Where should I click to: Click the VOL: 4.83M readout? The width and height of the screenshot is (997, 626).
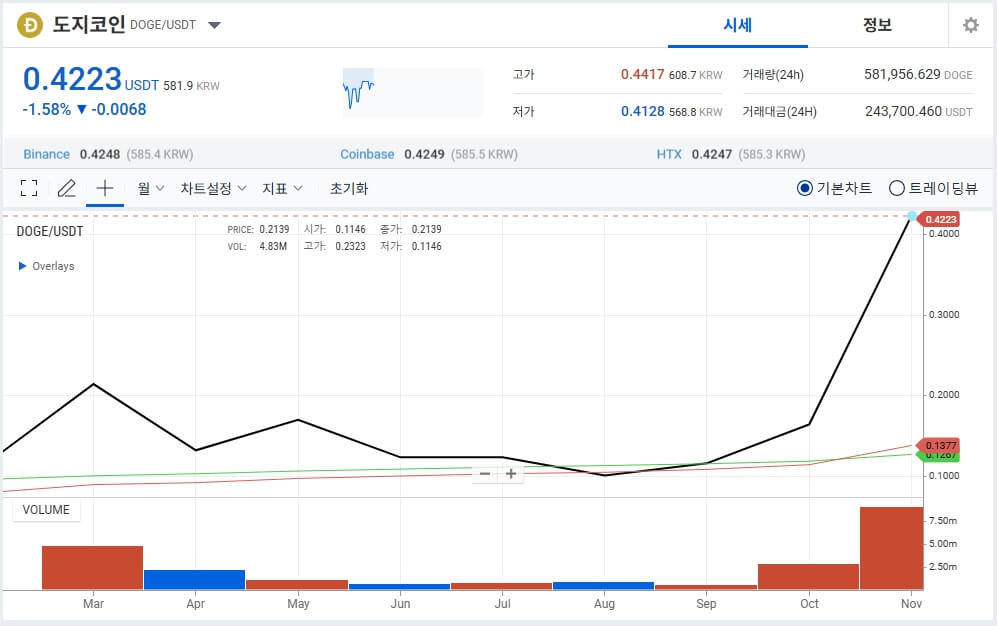(257, 247)
